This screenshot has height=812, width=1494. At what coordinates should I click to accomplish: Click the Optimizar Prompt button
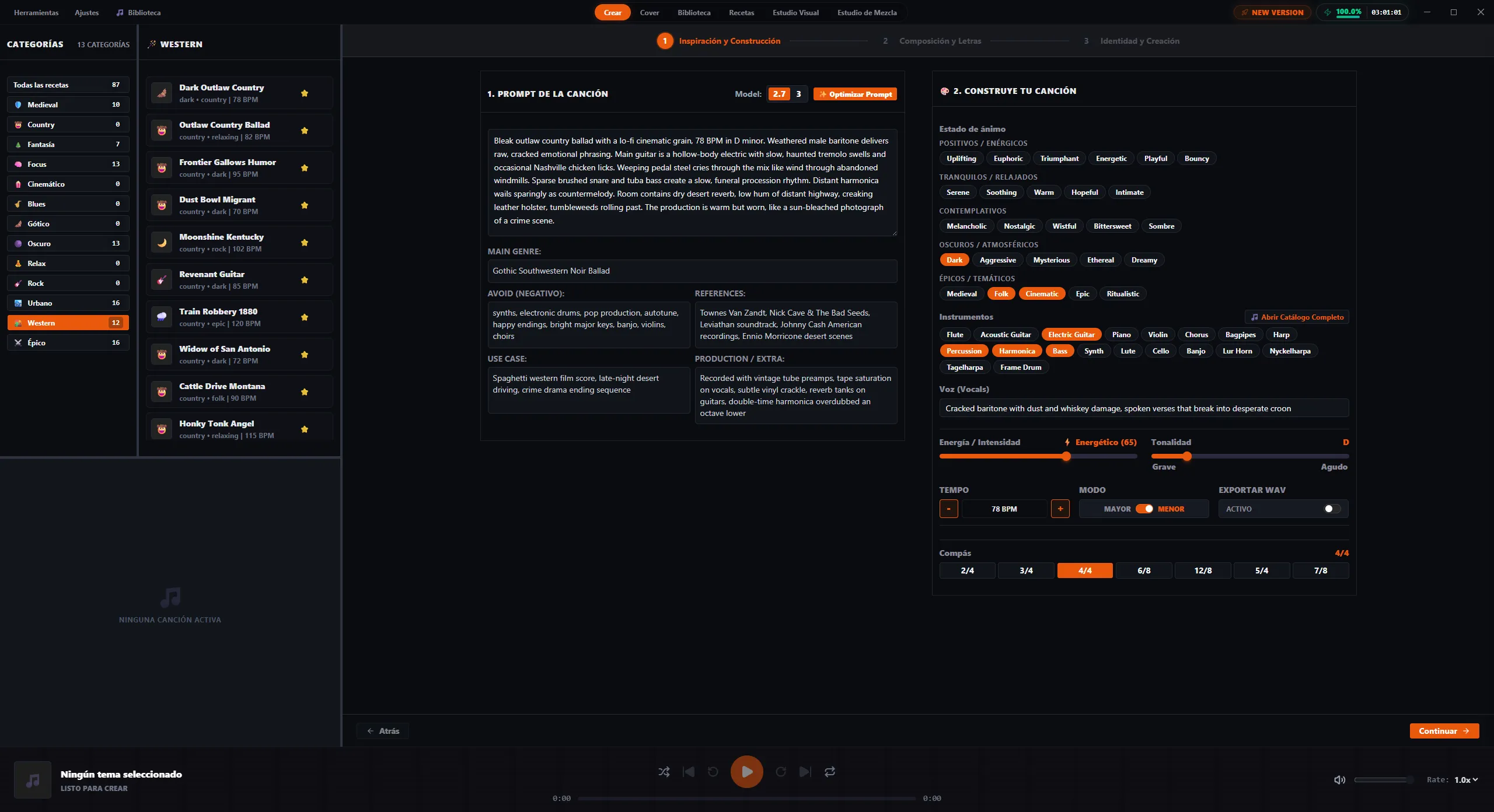pos(855,94)
